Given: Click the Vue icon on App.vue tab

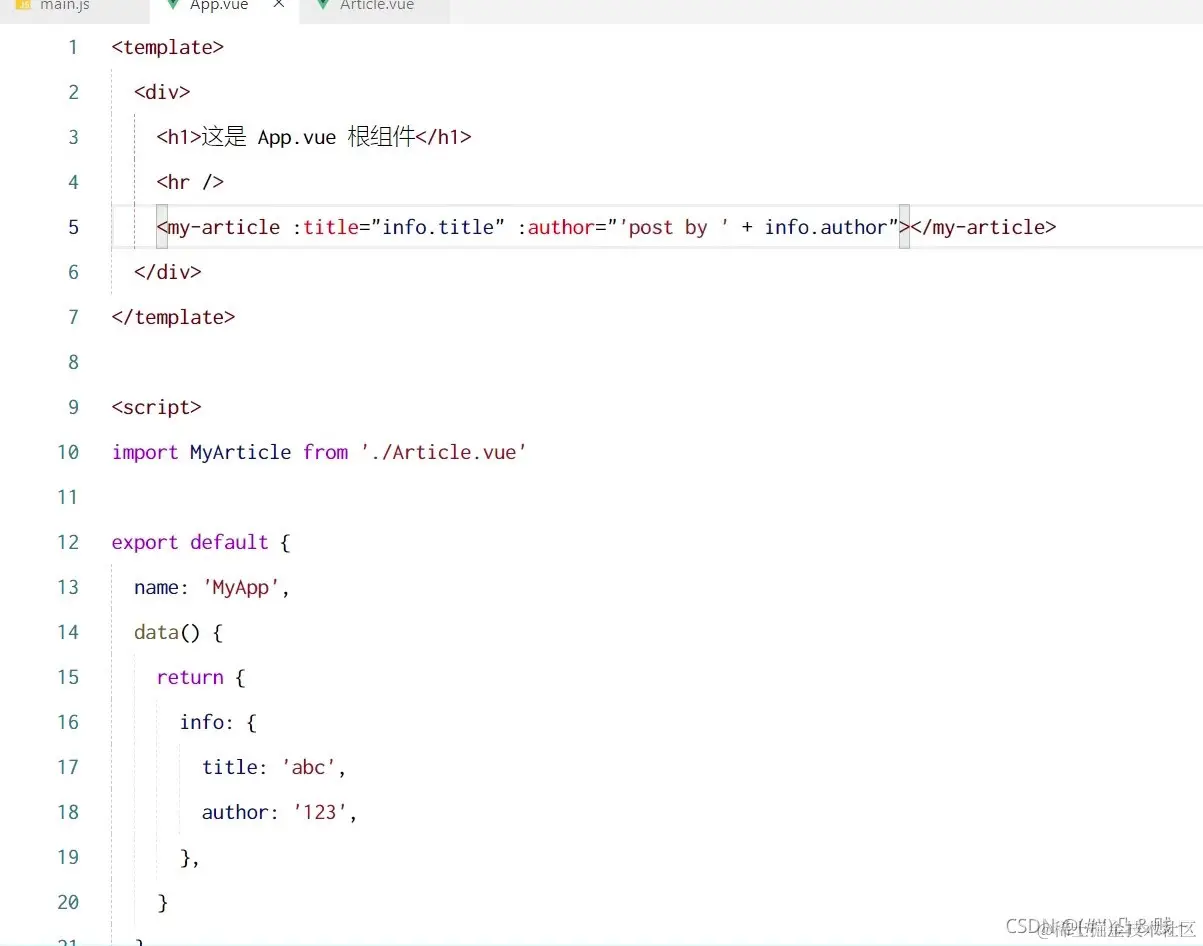Looking at the screenshot, I should coord(171,5).
